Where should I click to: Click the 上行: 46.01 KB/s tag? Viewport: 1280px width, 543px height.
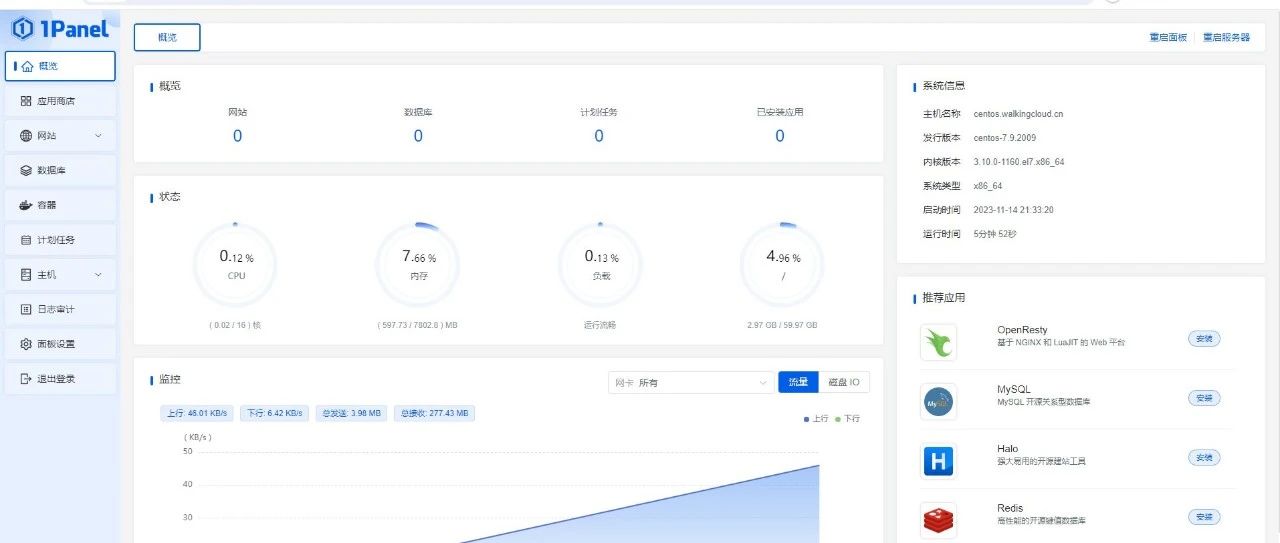(197, 413)
